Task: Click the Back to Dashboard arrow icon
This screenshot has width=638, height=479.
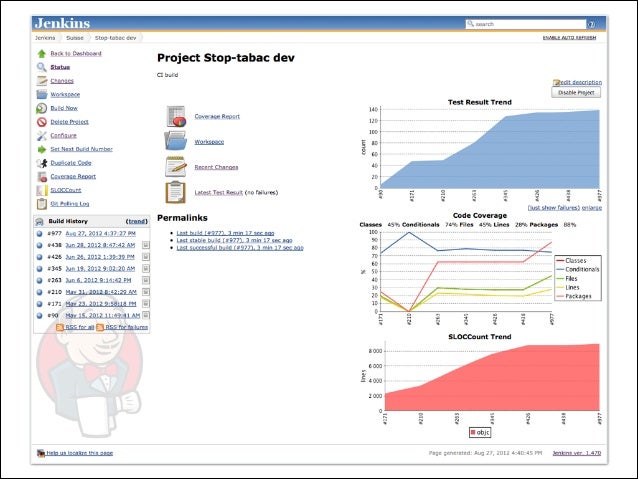Action: coord(42,54)
